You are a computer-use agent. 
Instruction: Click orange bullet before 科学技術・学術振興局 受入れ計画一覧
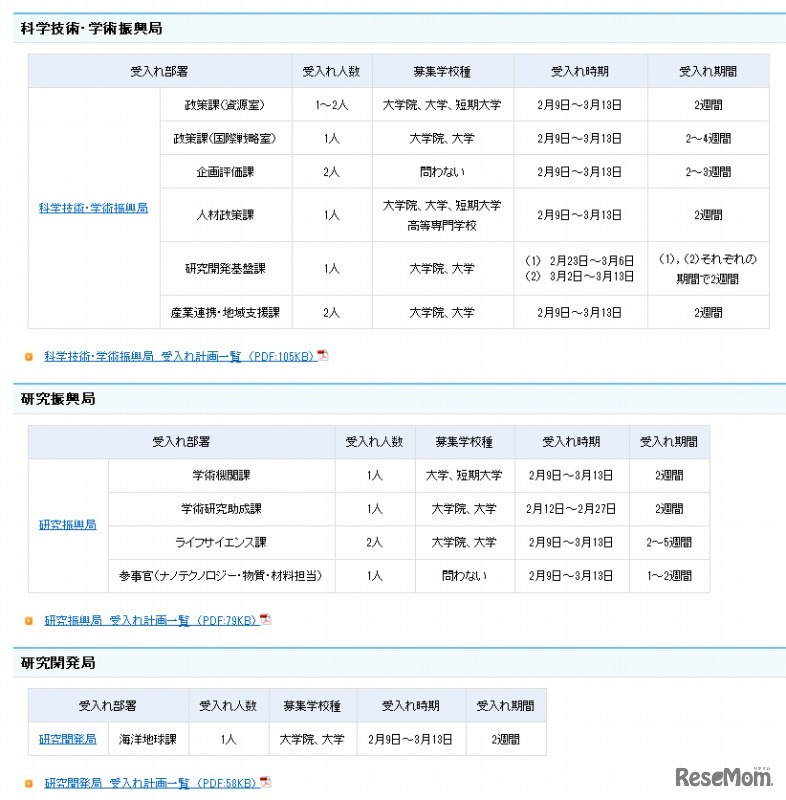29,357
